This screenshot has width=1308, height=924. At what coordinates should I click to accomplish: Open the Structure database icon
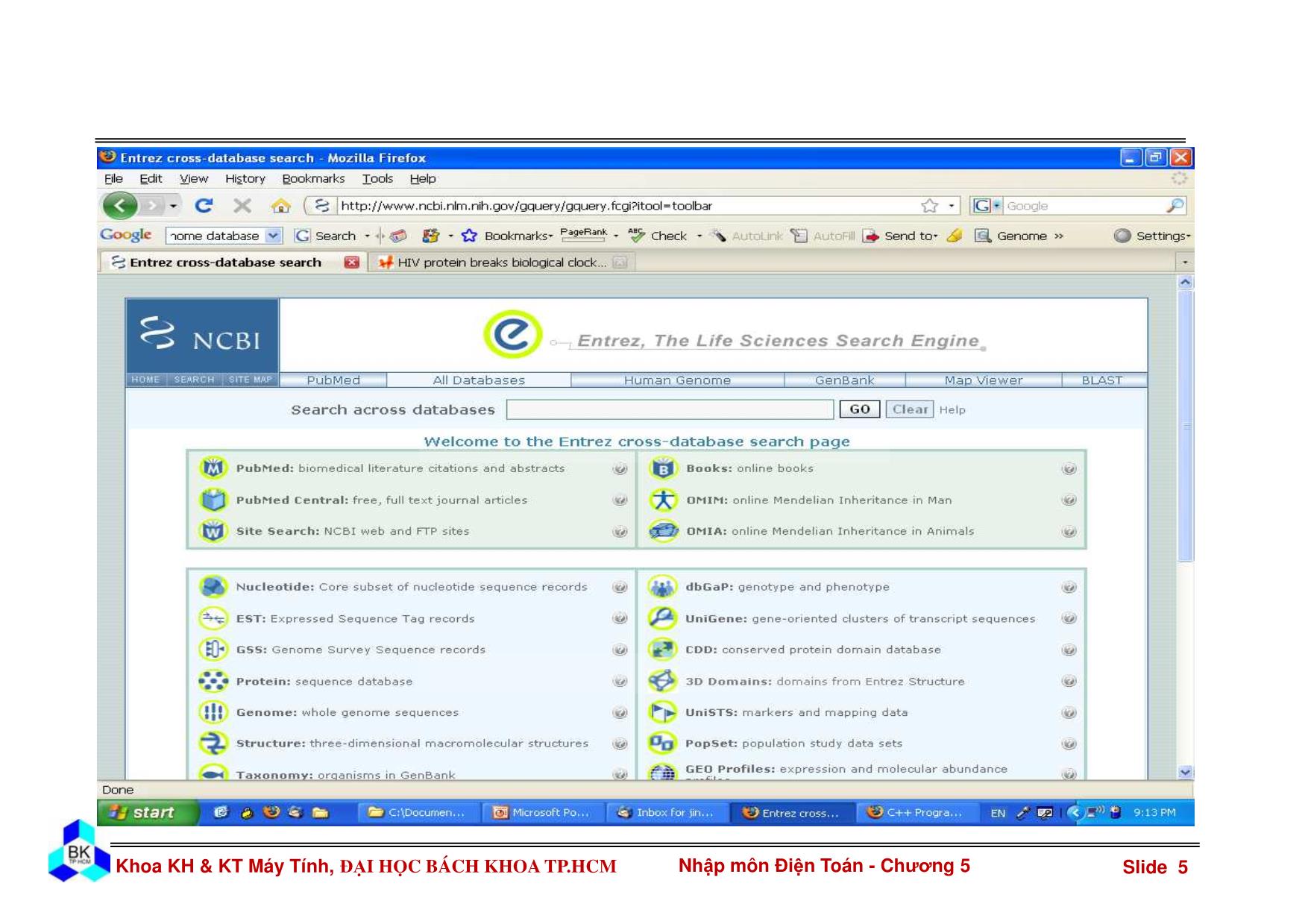coord(213,744)
